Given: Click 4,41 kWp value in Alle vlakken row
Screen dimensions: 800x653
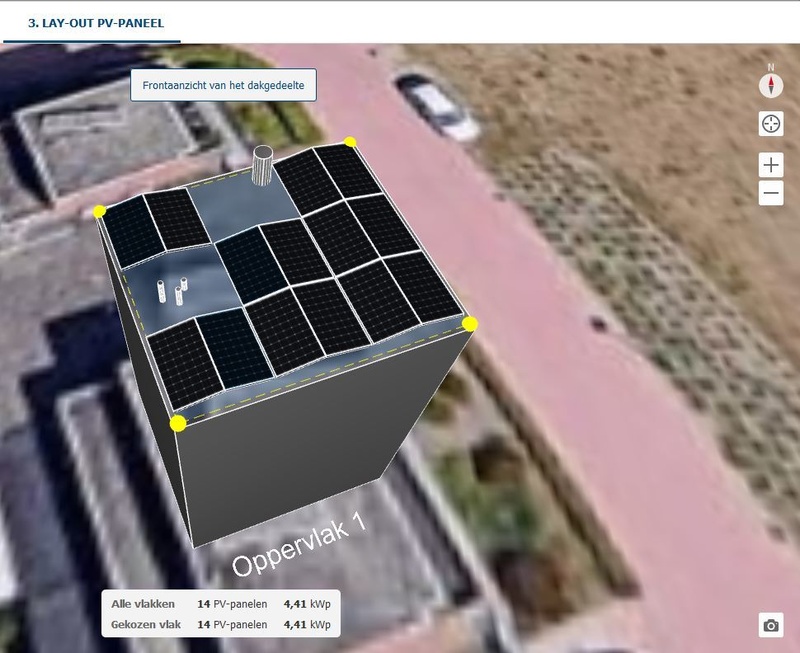Looking at the screenshot, I should pos(307,604).
